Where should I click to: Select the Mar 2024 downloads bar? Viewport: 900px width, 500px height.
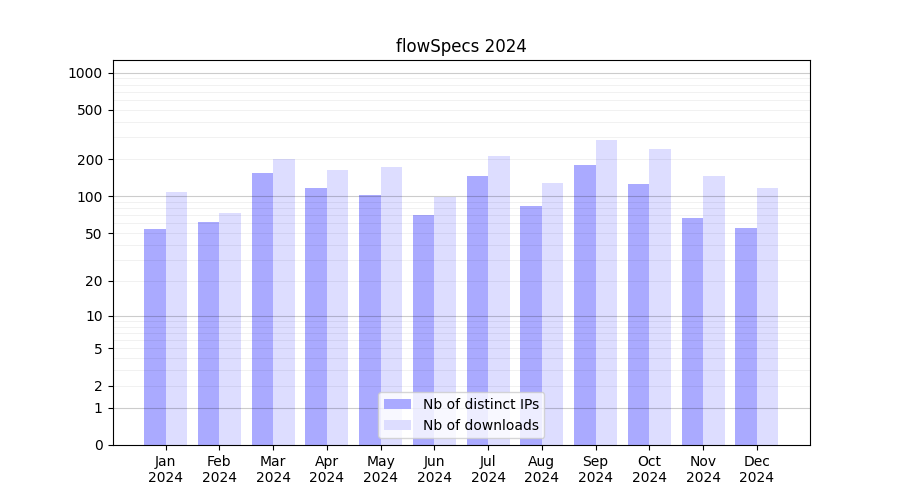[284, 302]
